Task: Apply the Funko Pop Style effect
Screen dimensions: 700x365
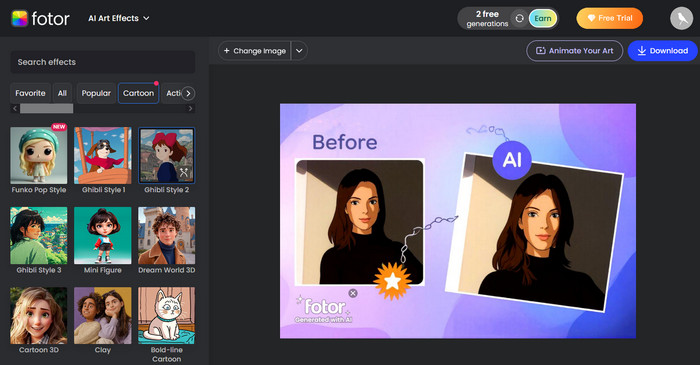Action: (39, 156)
